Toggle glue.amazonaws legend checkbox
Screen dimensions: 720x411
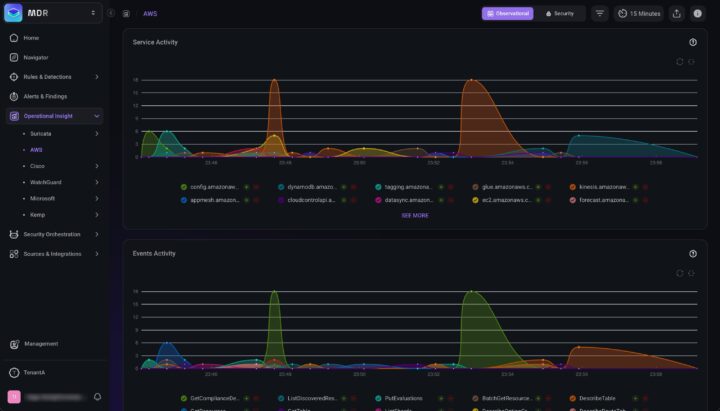(x=475, y=187)
